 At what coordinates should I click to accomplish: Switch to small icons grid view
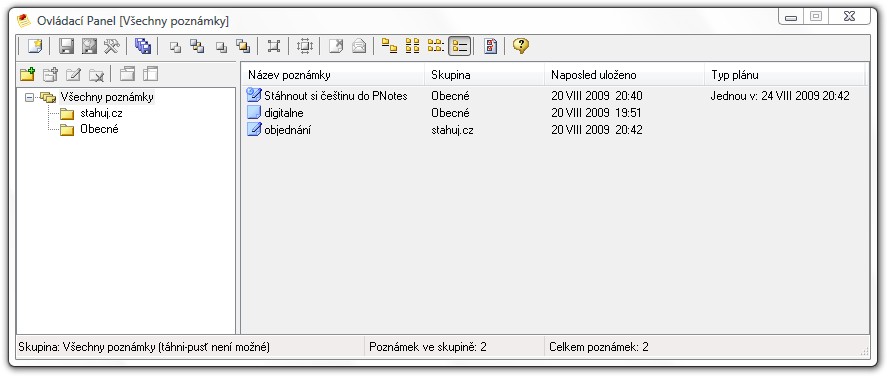(x=413, y=46)
